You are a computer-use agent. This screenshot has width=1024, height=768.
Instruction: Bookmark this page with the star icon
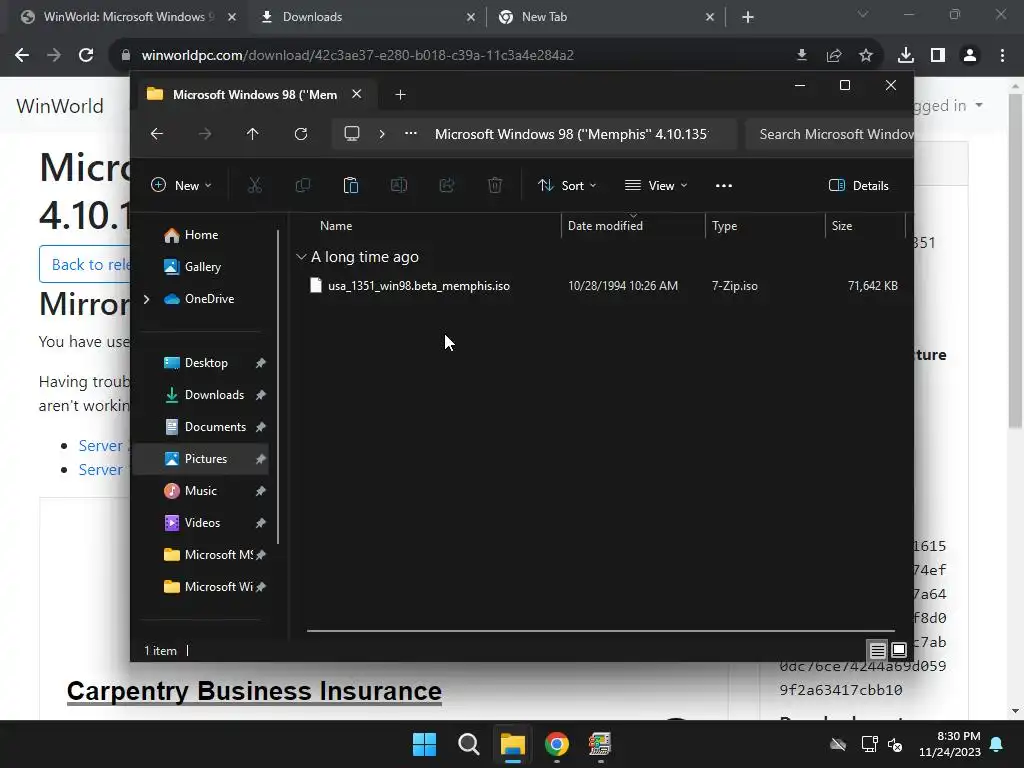point(866,56)
